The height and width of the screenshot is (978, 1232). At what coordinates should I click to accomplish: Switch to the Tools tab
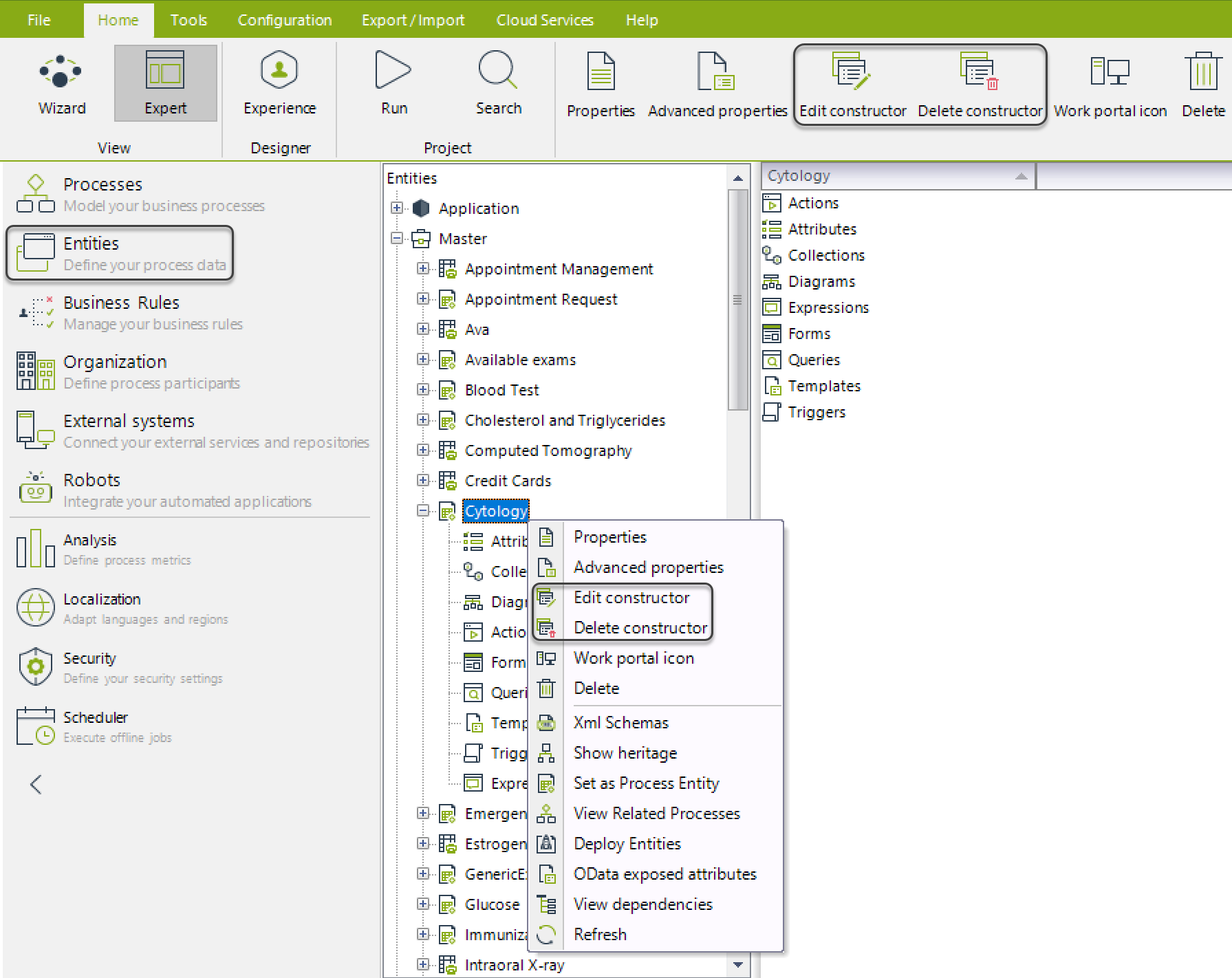click(188, 20)
